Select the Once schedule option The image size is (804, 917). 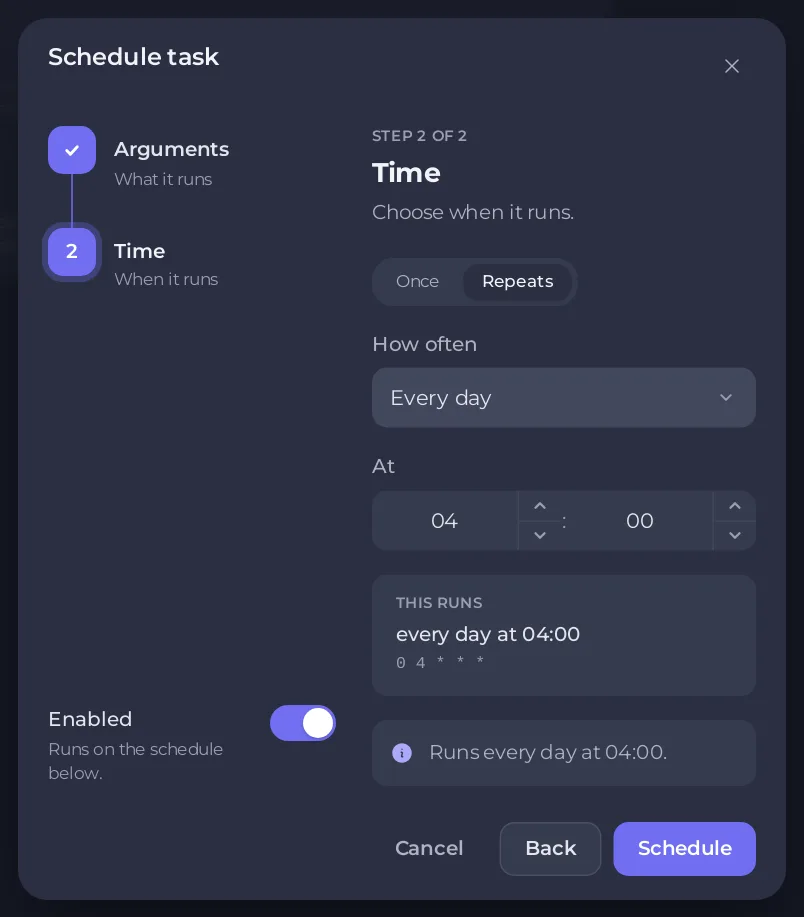[417, 281]
